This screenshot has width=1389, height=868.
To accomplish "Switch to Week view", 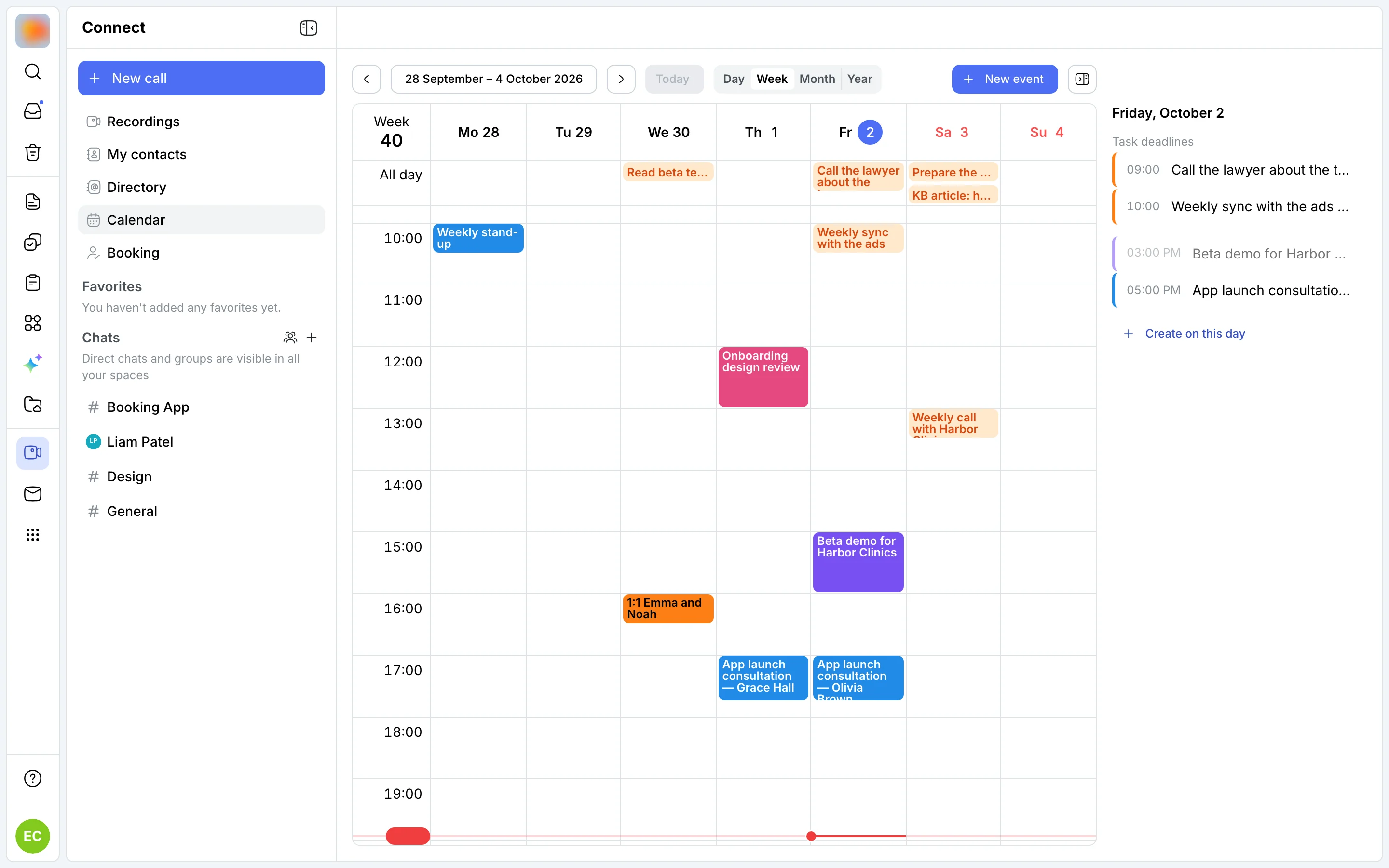I will (772, 79).
